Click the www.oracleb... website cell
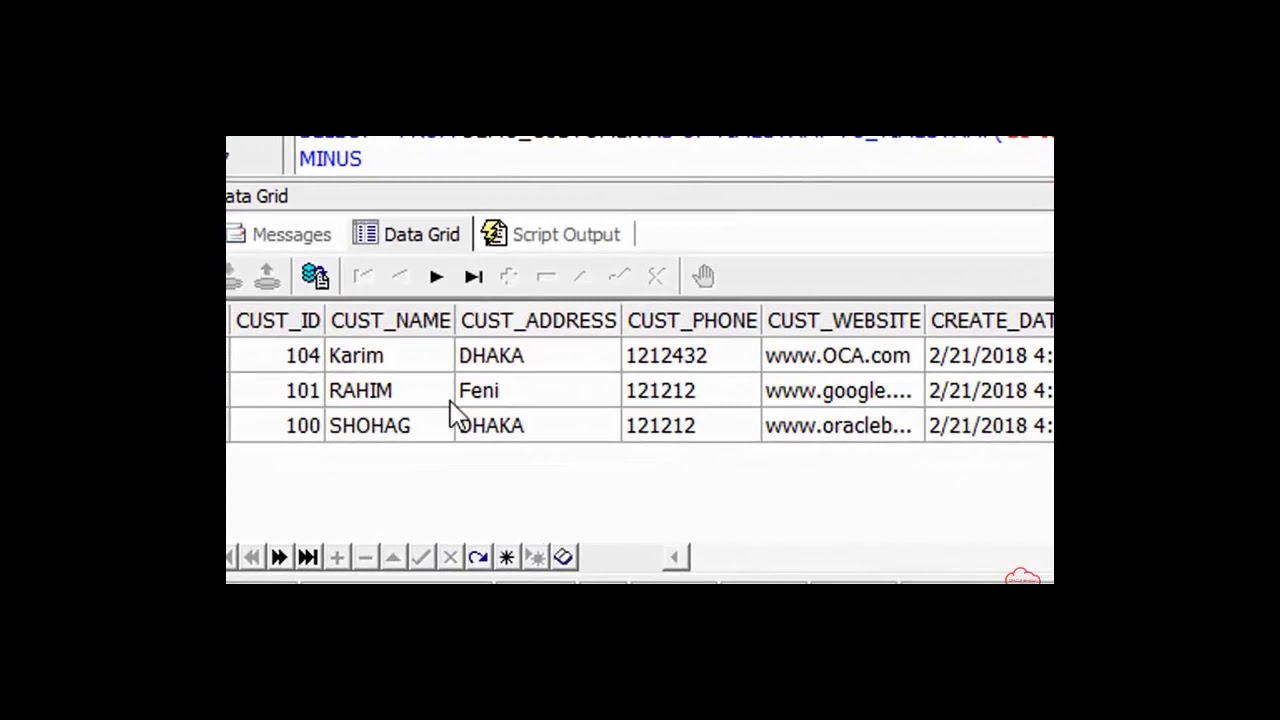This screenshot has height=720, width=1280. coord(843,425)
